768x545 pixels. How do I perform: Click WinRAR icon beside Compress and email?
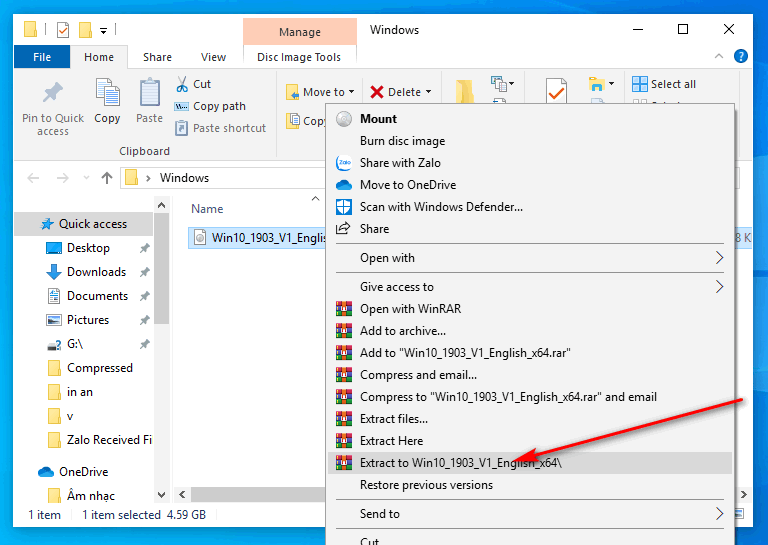tap(344, 375)
